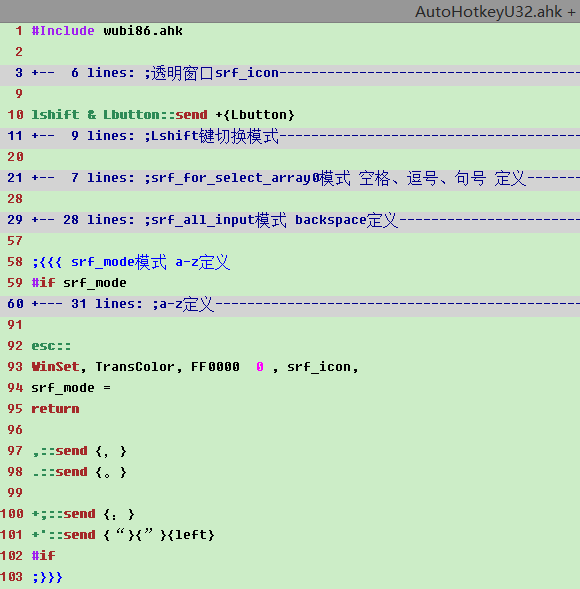The width and height of the screenshot is (580, 589).
Task: Click the {left} key text on line 101
Action: [191, 535]
